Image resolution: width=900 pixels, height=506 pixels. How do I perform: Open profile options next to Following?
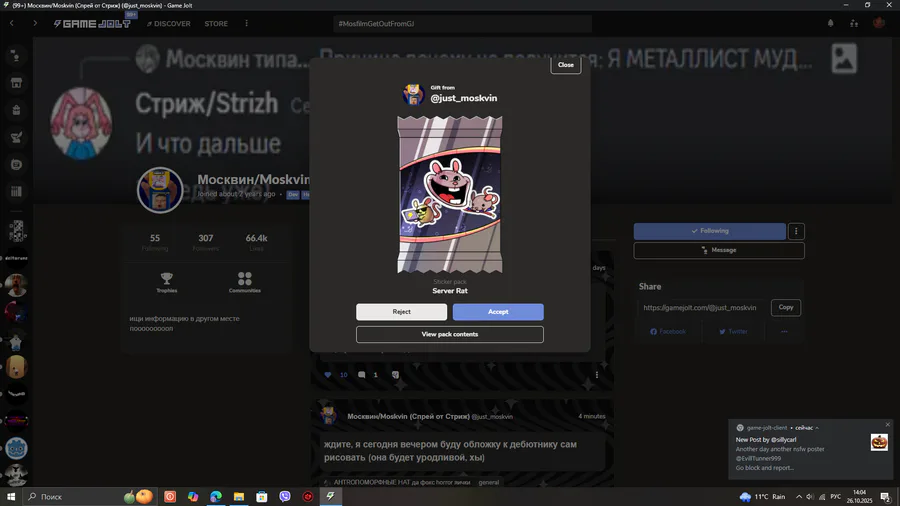796,231
